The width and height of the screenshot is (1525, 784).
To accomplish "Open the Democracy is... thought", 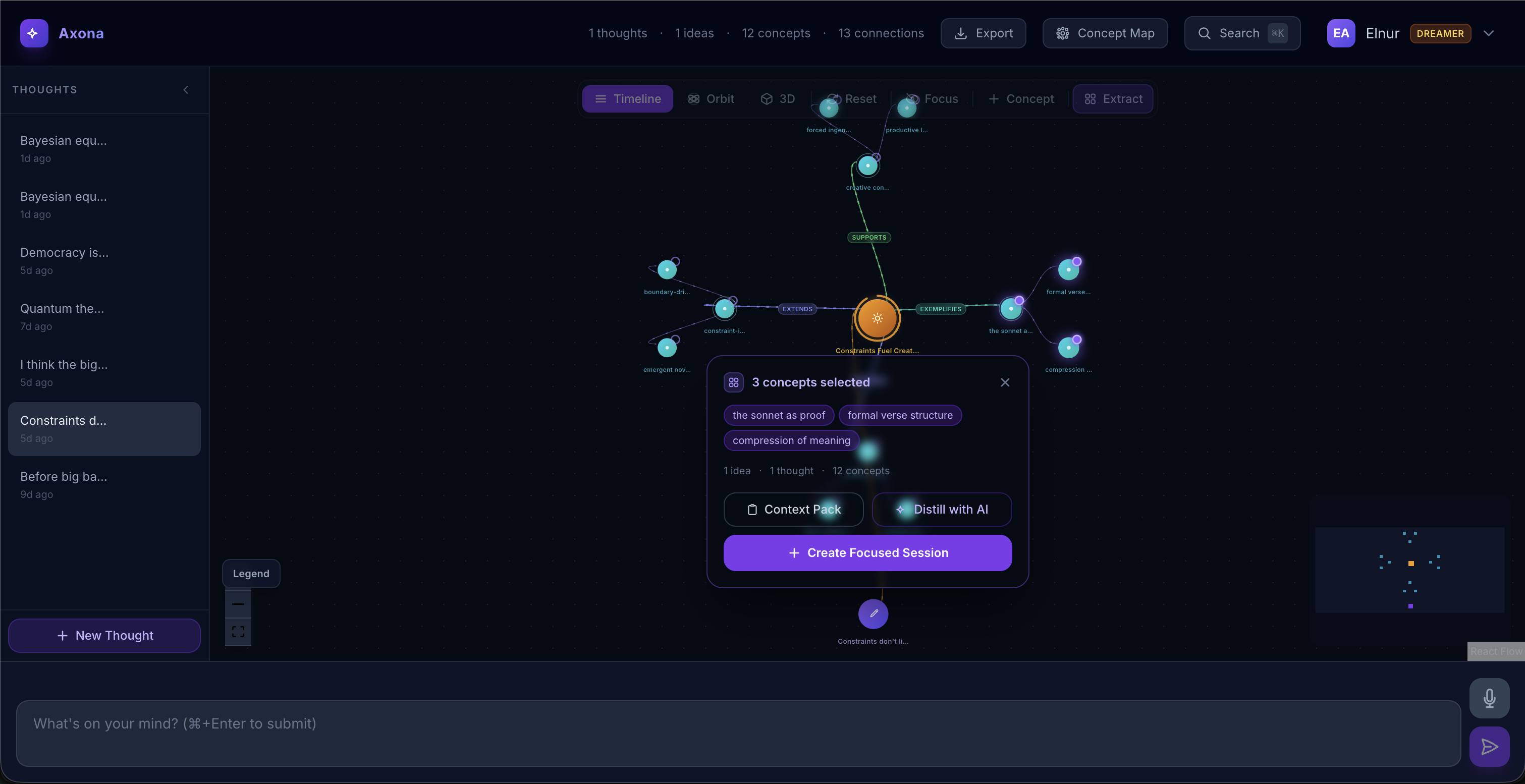I will pos(104,261).
